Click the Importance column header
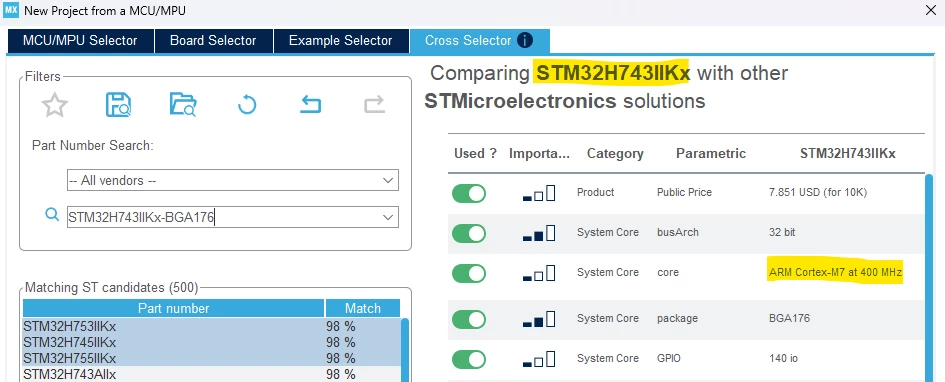This screenshot has height=382, width=945. (x=539, y=154)
